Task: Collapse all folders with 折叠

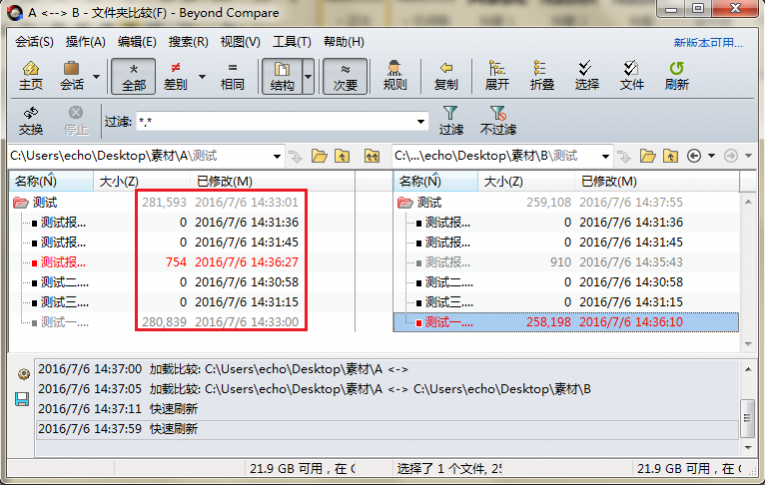Action: (x=542, y=76)
